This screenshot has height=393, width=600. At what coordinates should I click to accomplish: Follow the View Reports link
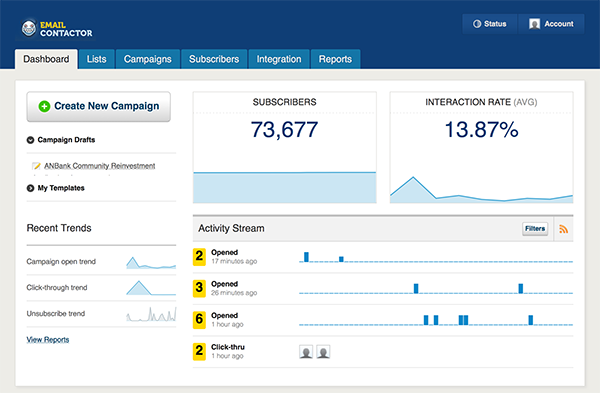tap(48, 339)
